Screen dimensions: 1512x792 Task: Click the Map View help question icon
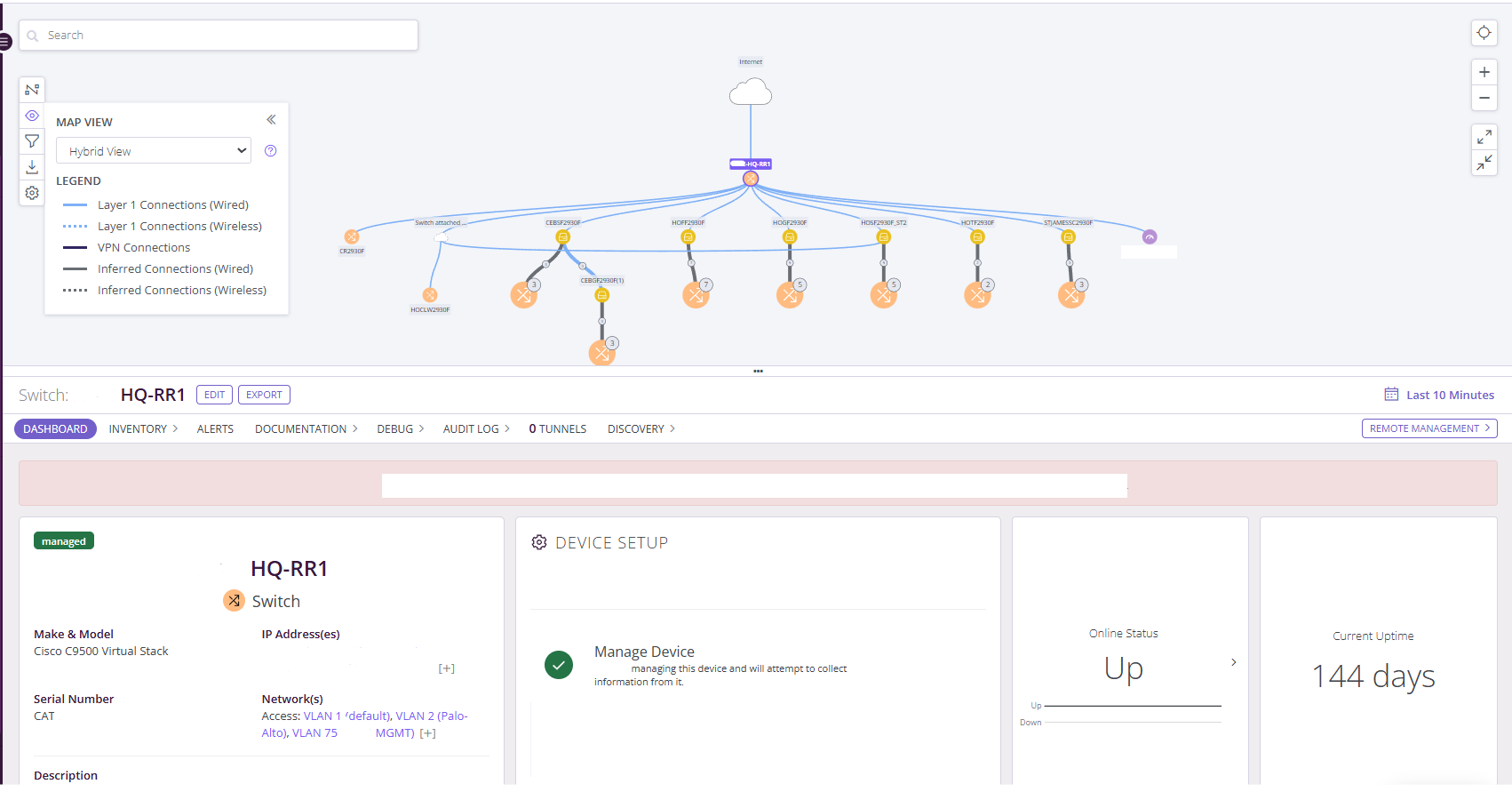click(271, 151)
